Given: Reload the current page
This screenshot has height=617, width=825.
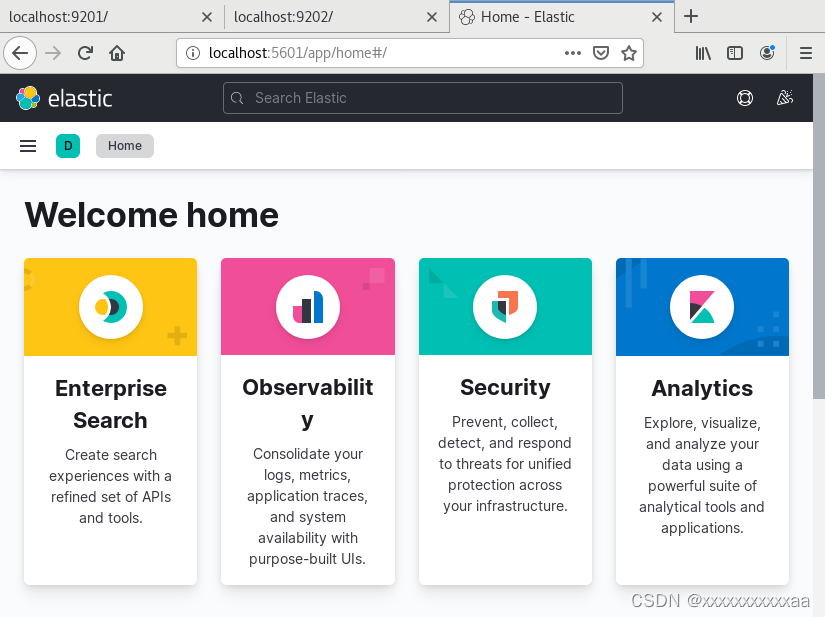Looking at the screenshot, I should point(85,53).
